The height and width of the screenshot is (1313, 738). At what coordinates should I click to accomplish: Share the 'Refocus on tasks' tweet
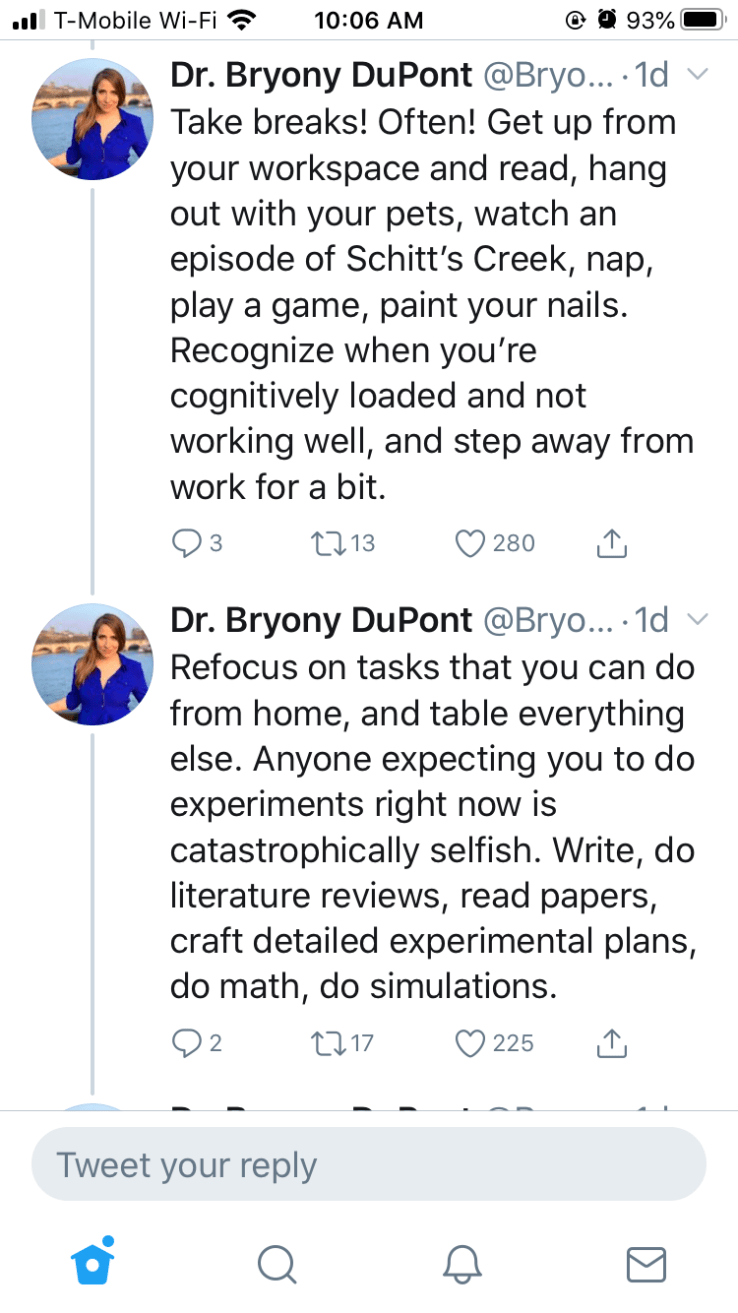(x=612, y=1043)
